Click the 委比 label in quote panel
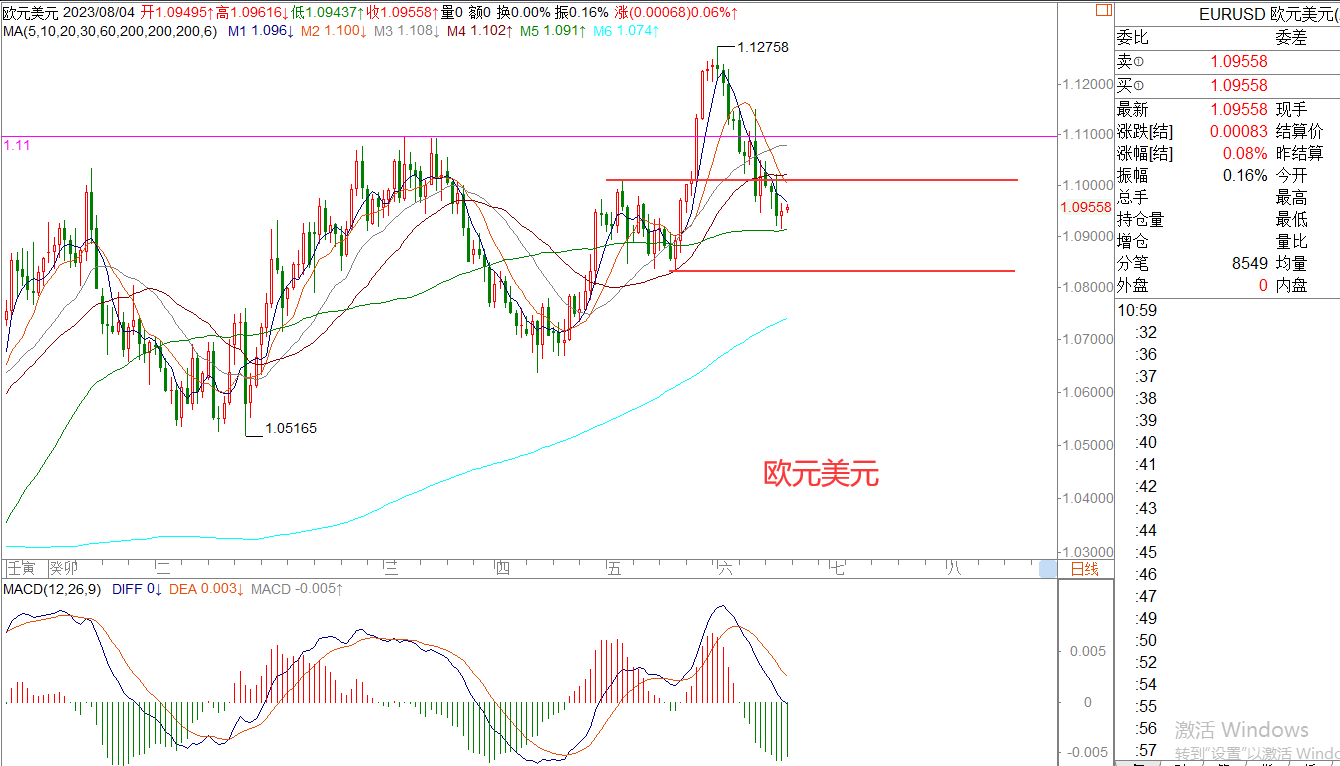 1133,38
